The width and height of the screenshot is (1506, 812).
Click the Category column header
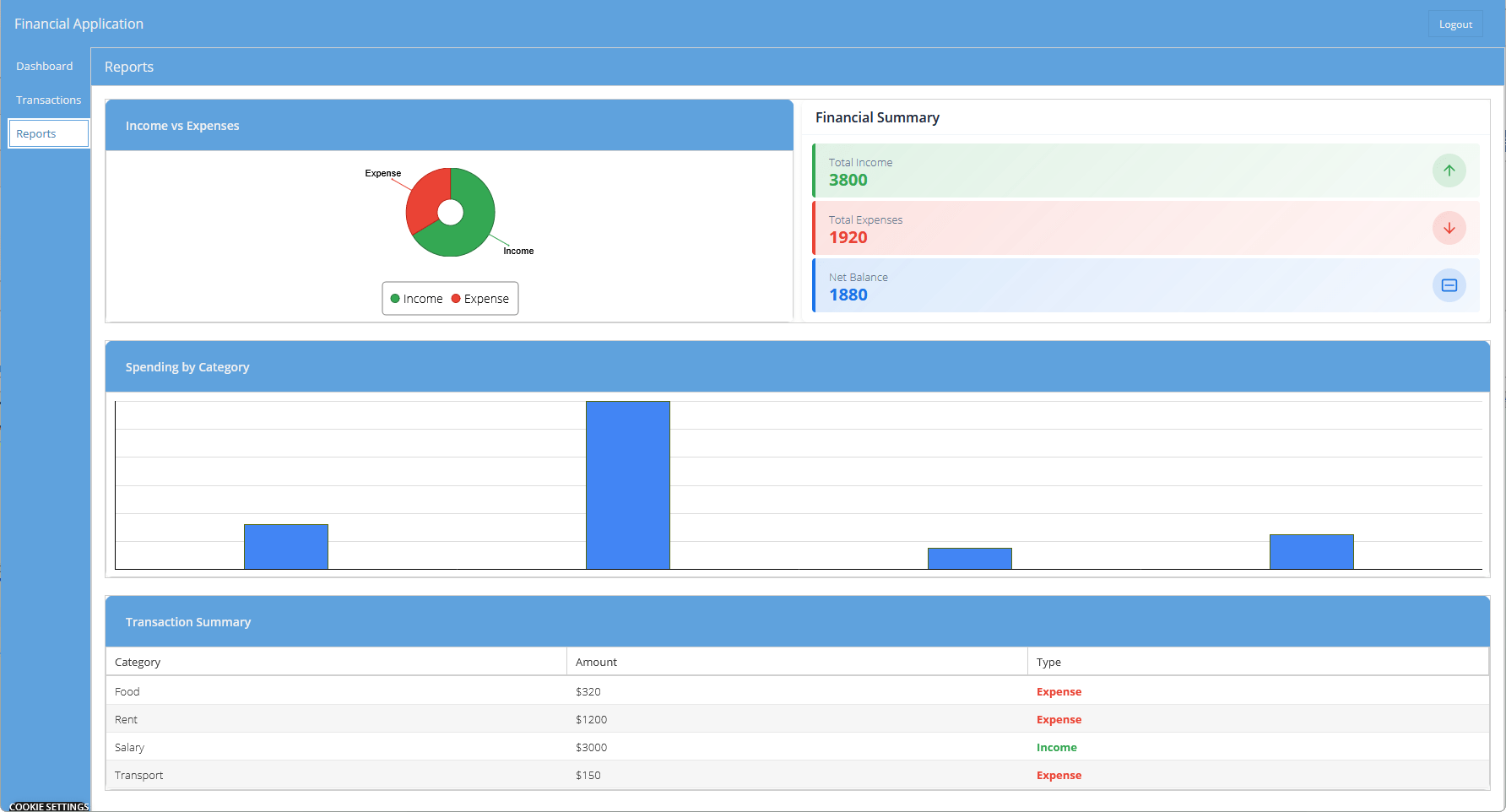click(x=336, y=662)
